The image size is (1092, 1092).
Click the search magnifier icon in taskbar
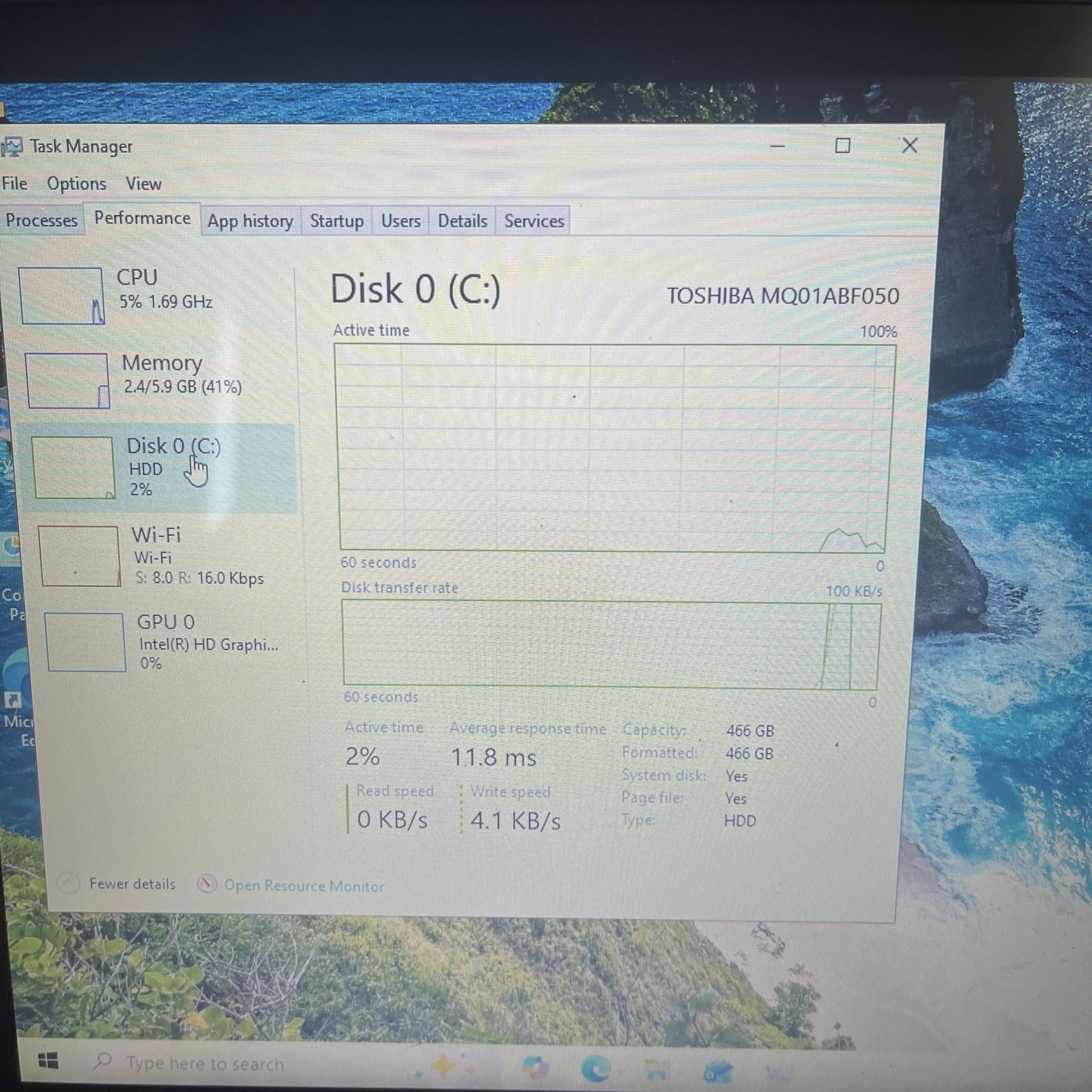[x=102, y=1061]
